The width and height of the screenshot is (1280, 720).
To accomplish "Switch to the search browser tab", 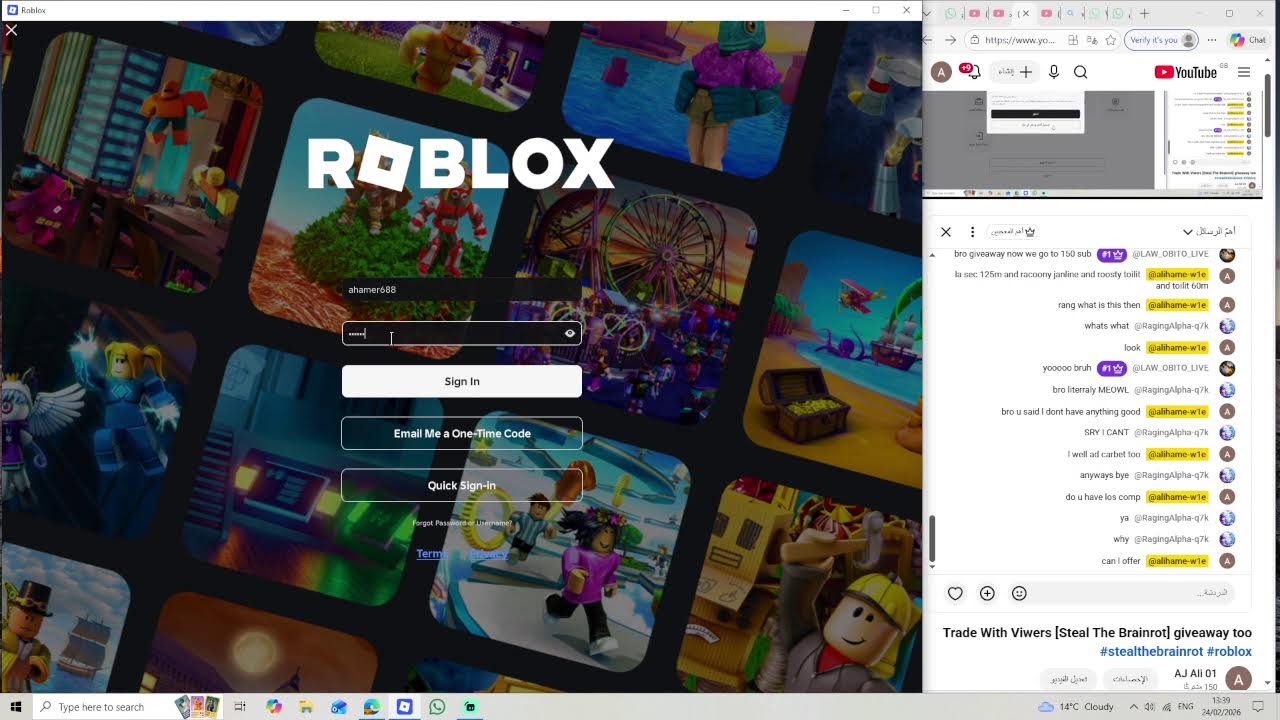I will 1071,13.
